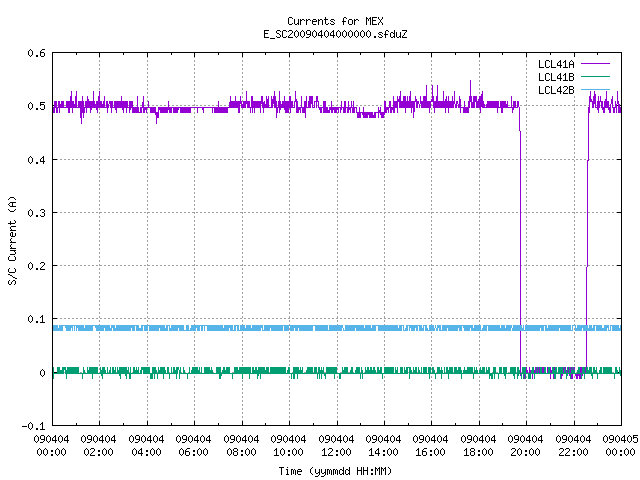Click the 0.5 y-axis tick value
This screenshot has height=480, width=640.
[36, 106]
